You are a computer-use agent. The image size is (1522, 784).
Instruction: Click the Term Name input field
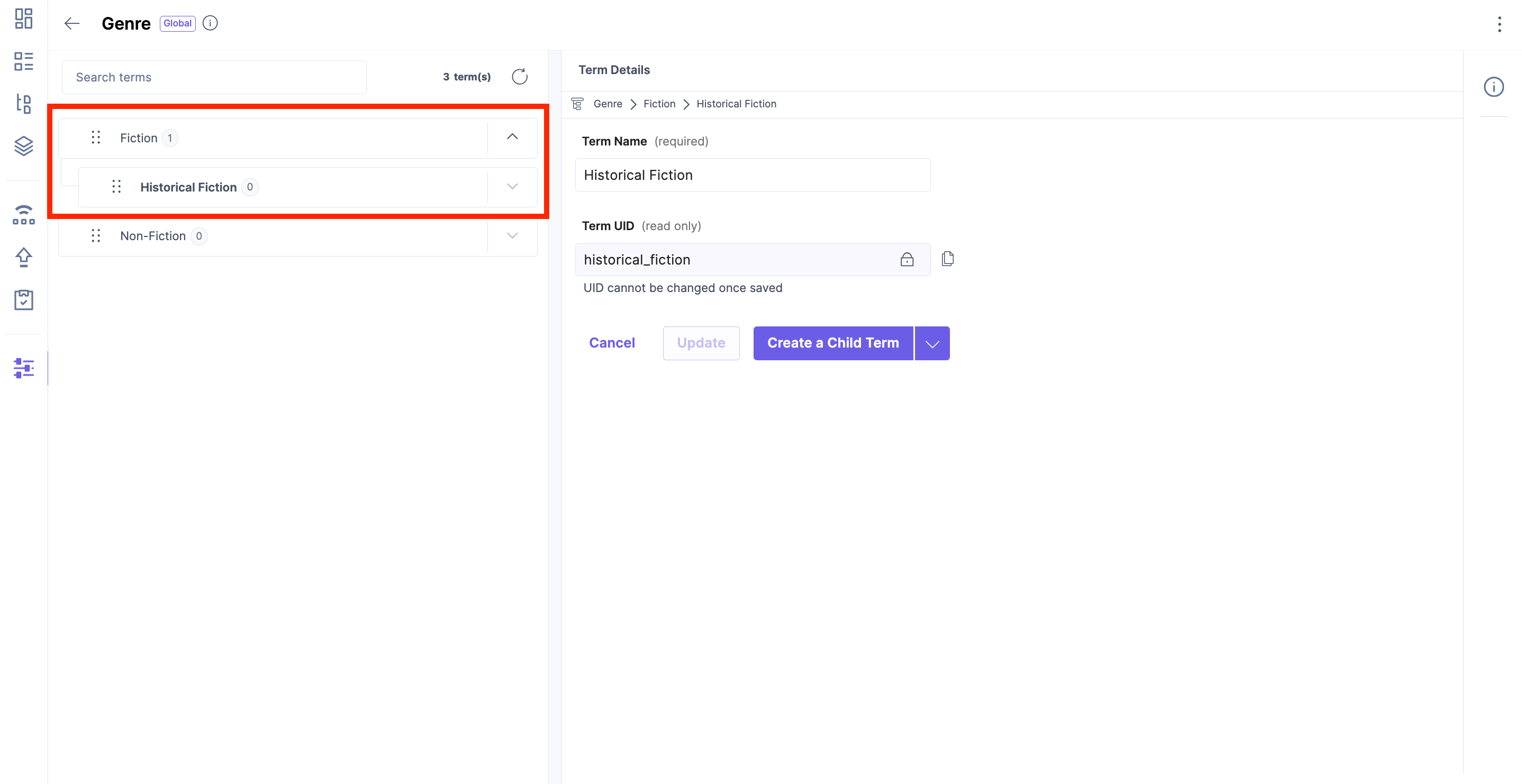click(x=752, y=175)
